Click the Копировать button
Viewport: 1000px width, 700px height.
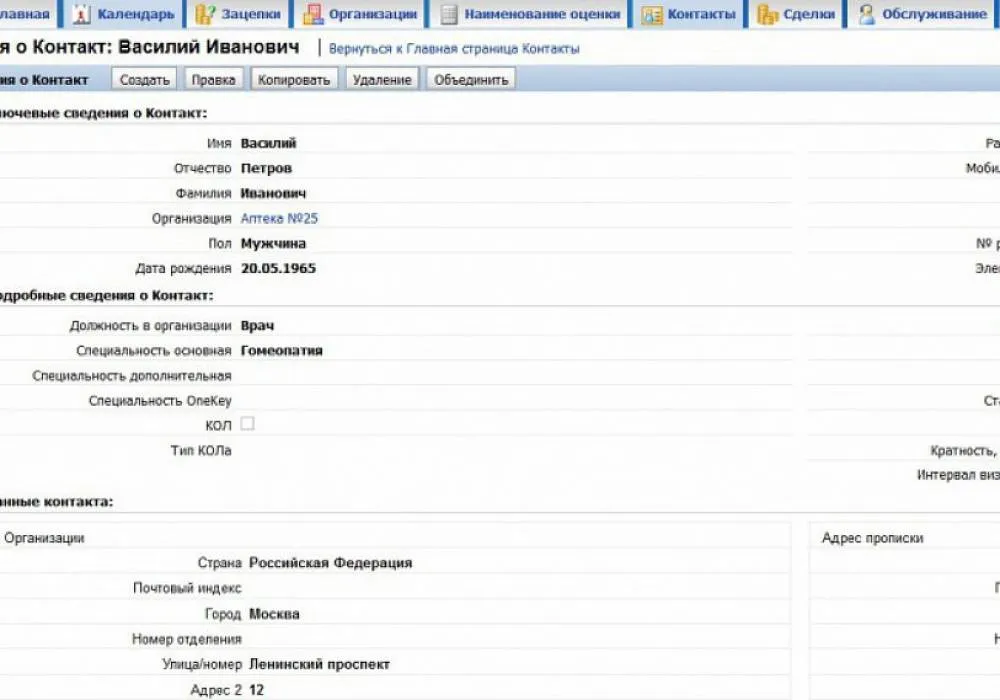[x=294, y=80]
